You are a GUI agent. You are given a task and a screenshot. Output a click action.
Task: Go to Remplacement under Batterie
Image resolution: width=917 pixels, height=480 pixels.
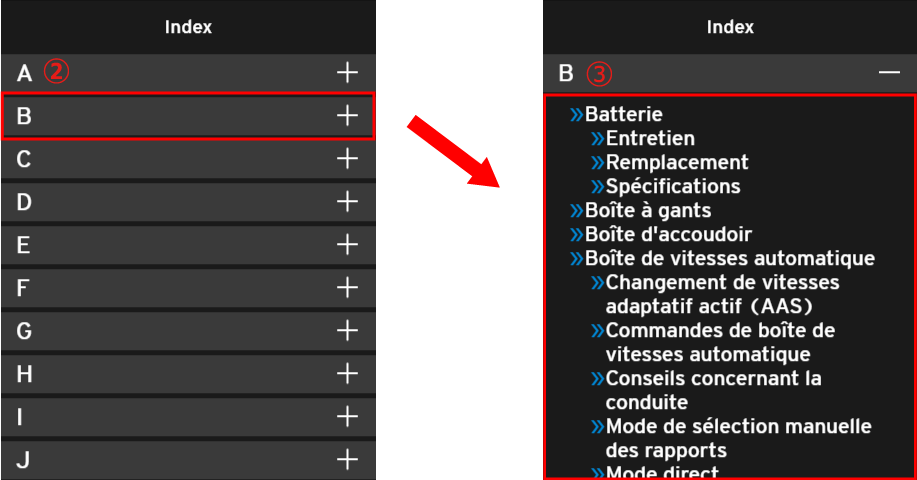coord(676,162)
